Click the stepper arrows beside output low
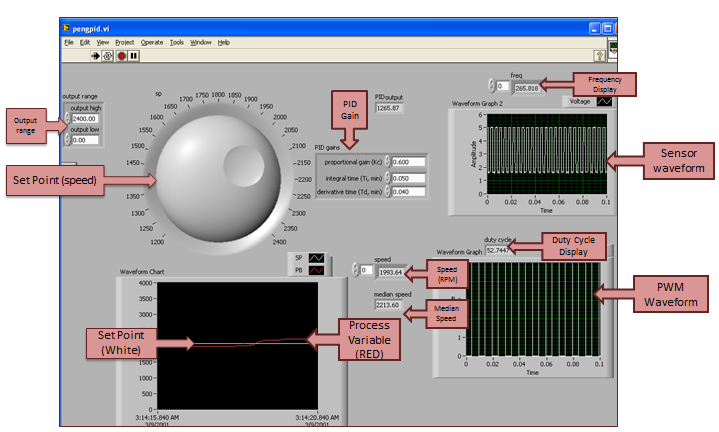The width and height of the screenshot is (719, 432). pos(68,140)
